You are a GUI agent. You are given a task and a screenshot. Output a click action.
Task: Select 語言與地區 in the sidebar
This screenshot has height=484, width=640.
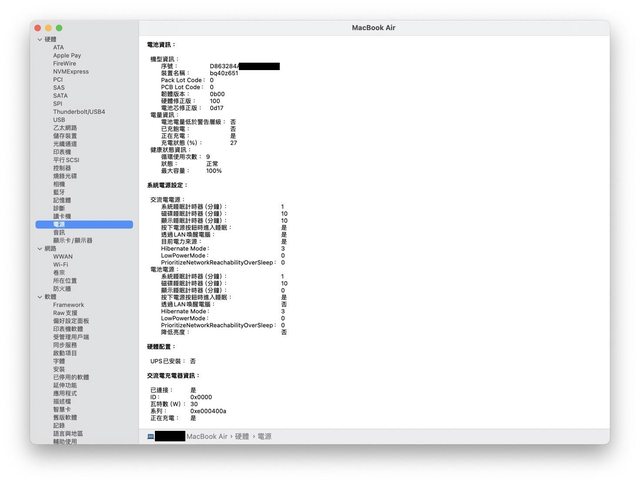pyautogui.click(x=68, y=433)
